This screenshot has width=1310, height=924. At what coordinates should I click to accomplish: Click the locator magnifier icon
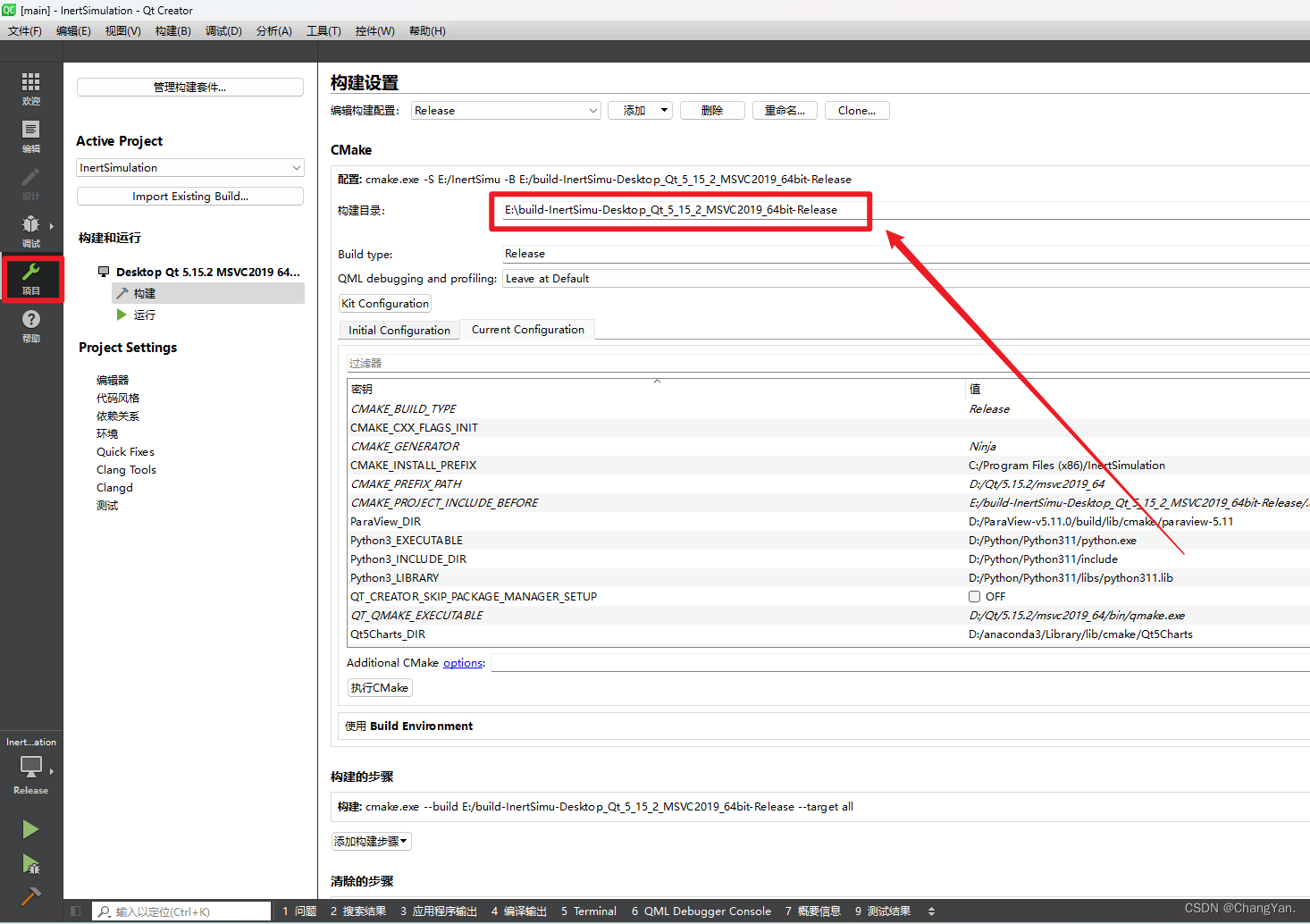[x=105, y=911]
